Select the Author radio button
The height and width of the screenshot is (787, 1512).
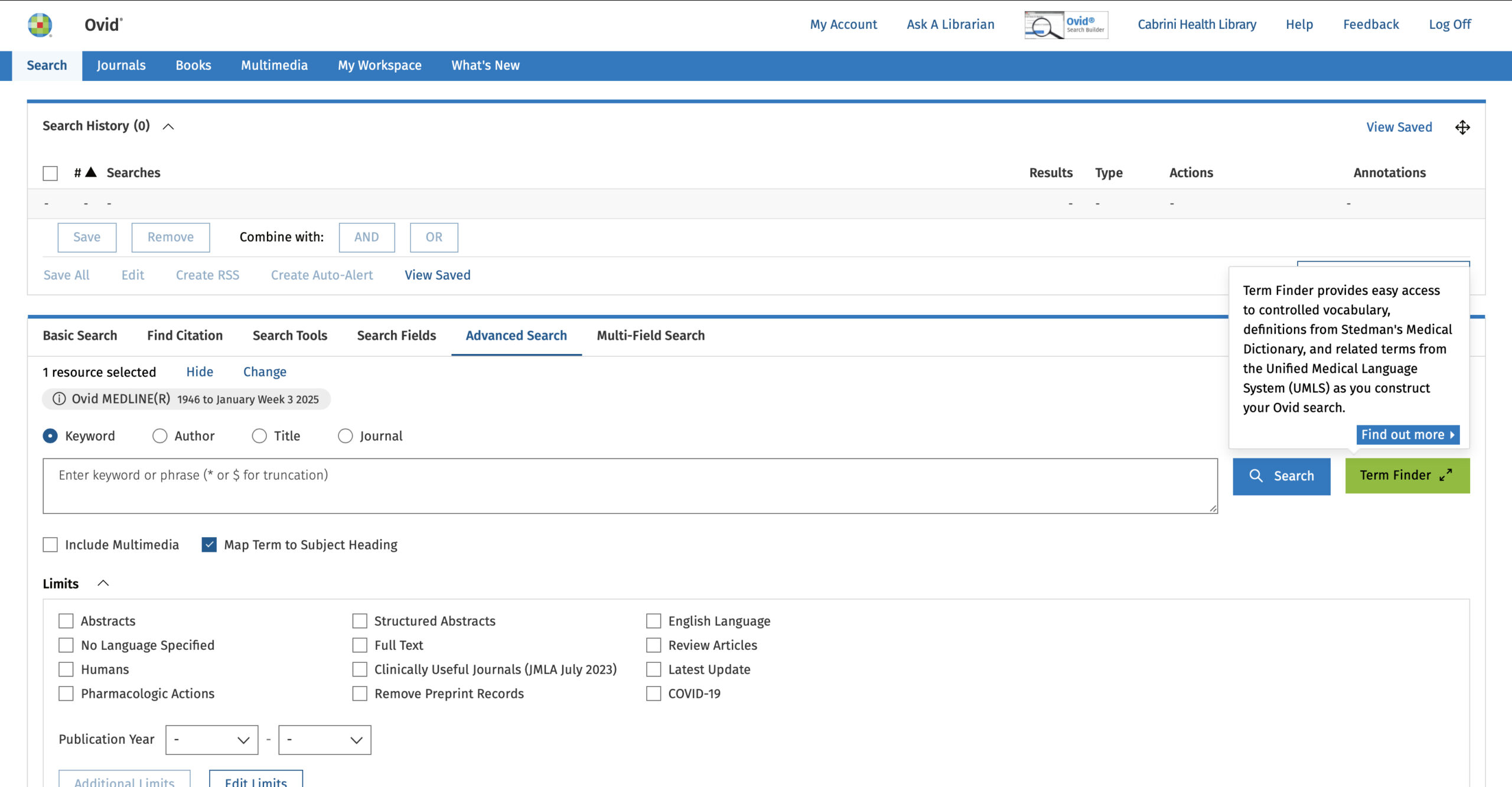click(159, 436)
